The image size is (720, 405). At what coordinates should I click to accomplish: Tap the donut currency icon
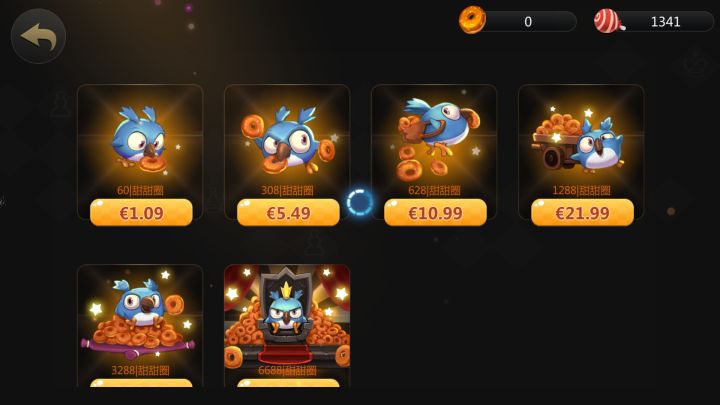(472, 20)
